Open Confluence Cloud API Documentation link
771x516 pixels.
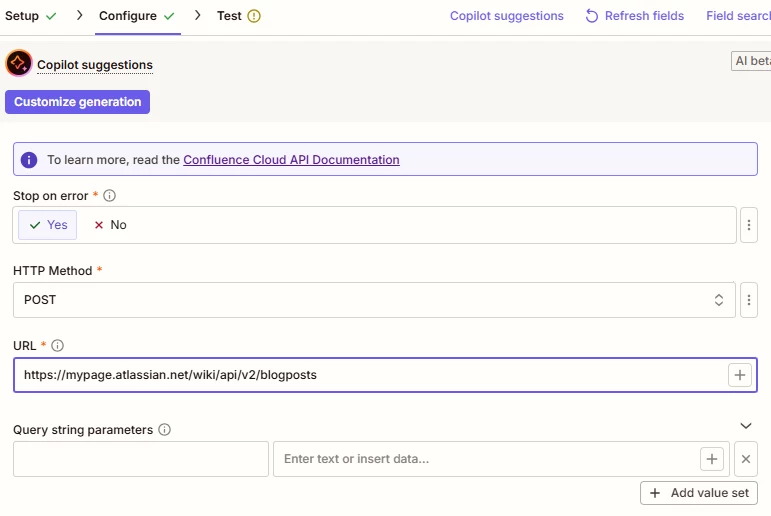tap(291, 160)
